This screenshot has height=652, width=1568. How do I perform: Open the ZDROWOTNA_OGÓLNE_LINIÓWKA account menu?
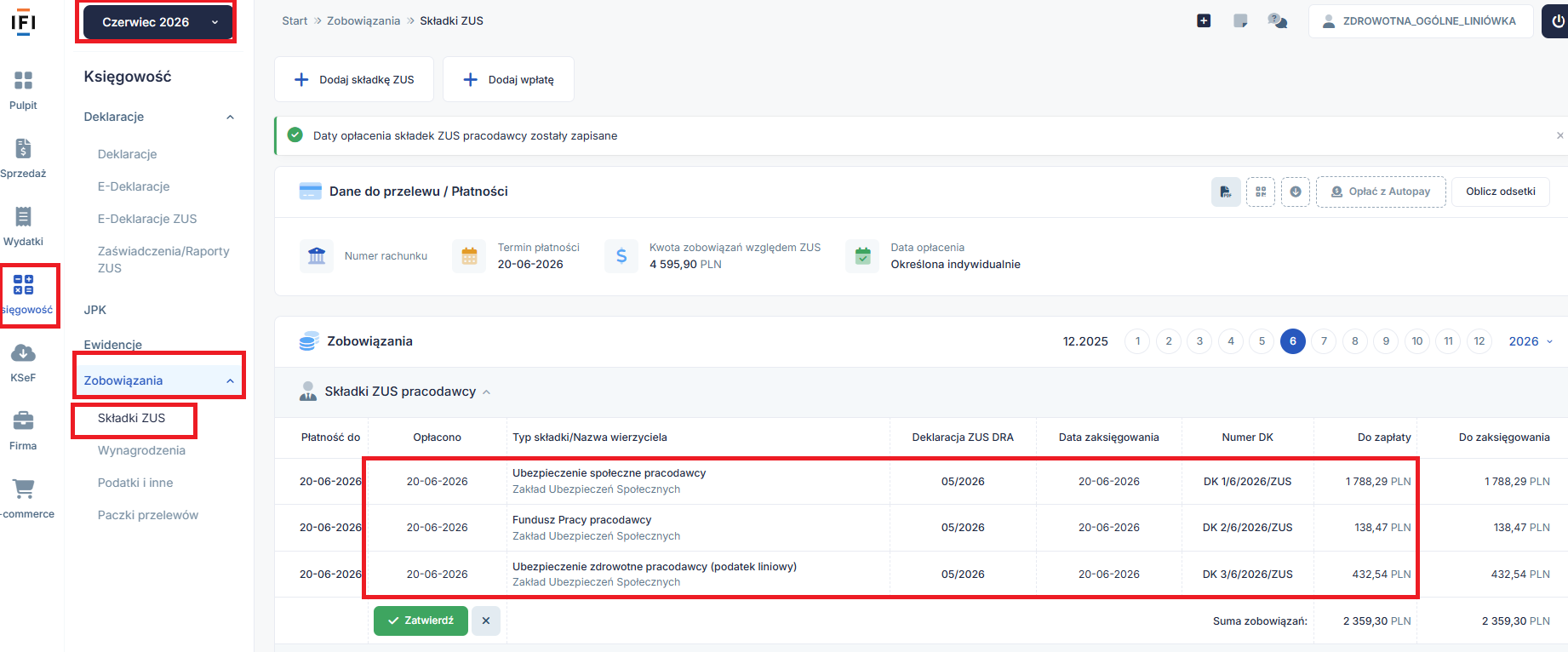click(x=1421, y=21)
